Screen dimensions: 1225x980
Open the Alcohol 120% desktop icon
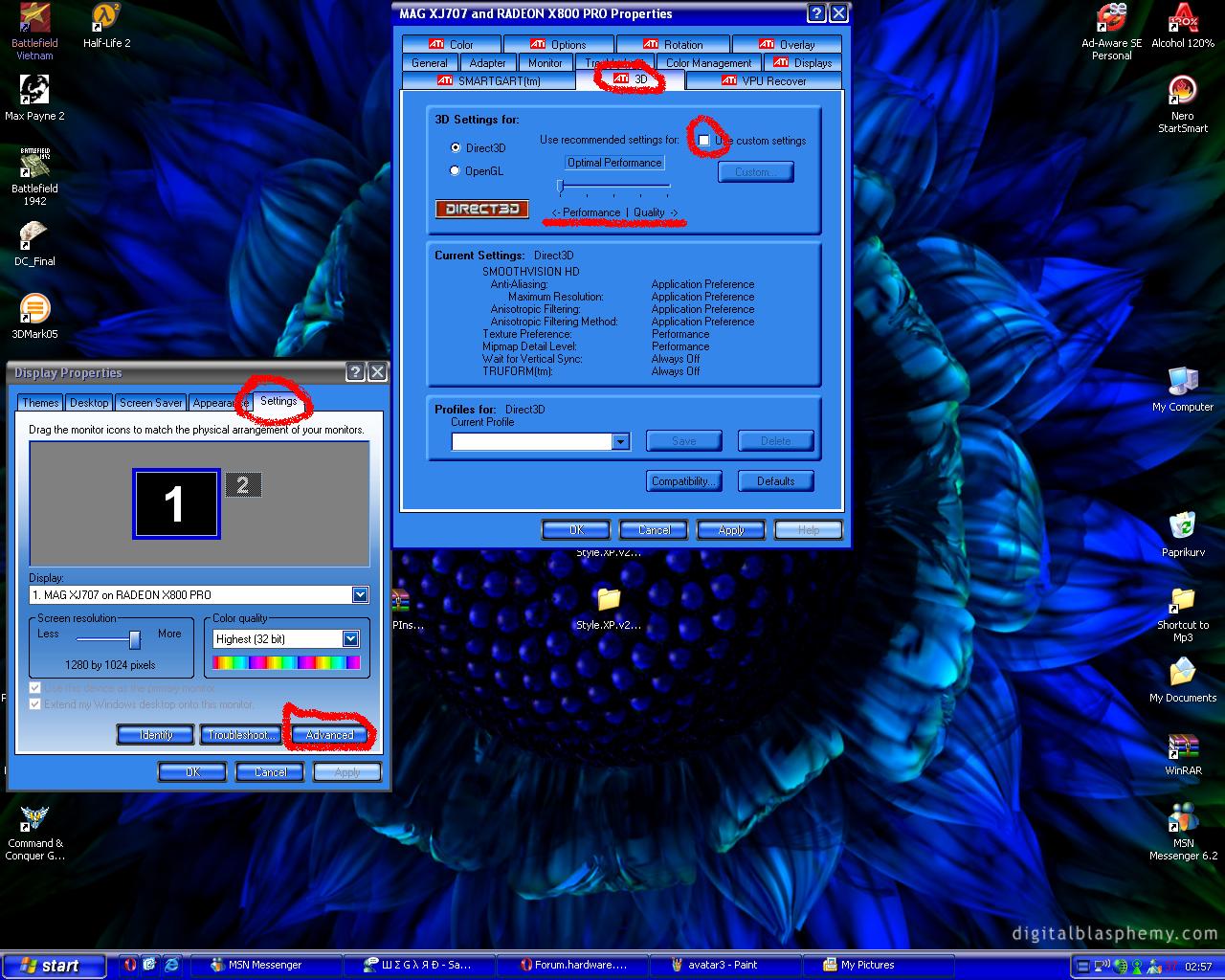pyautogui.click(x=1183, y=26)
